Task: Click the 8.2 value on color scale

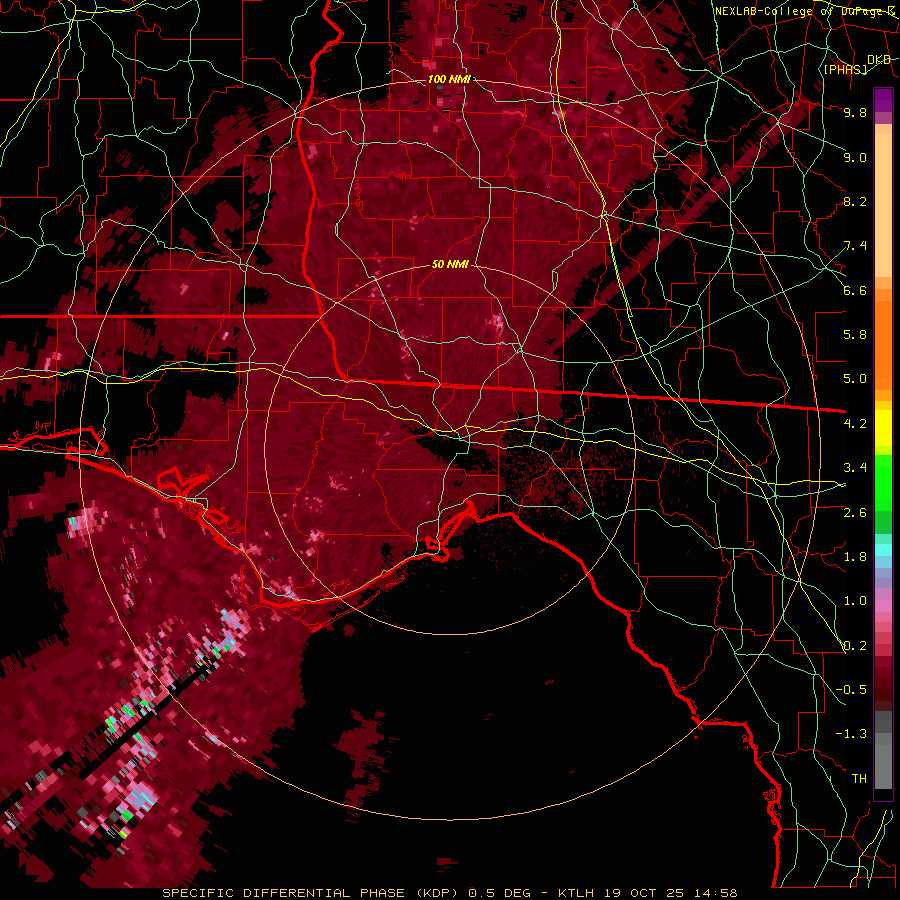Action: point(855,201)
